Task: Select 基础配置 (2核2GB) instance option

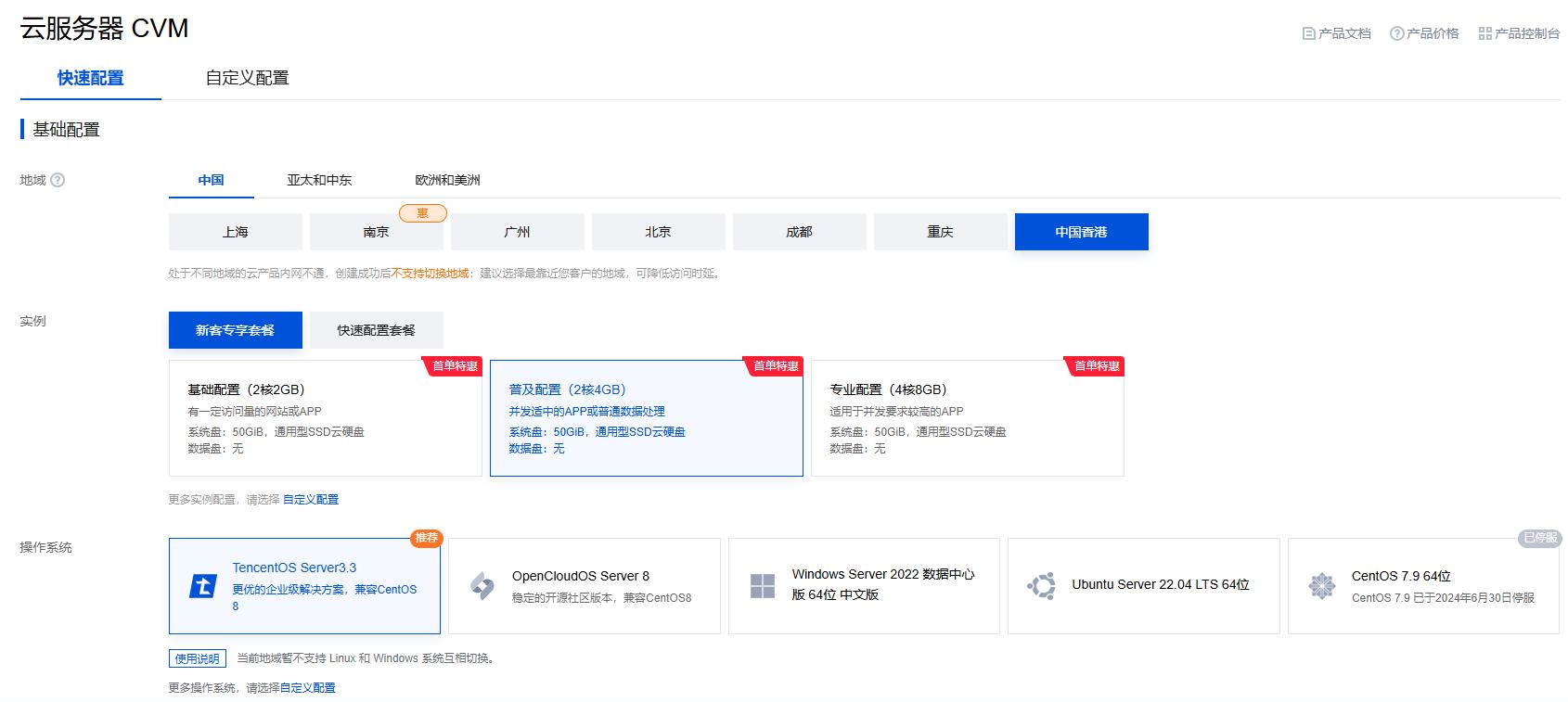Action: [x=325, y=418]
